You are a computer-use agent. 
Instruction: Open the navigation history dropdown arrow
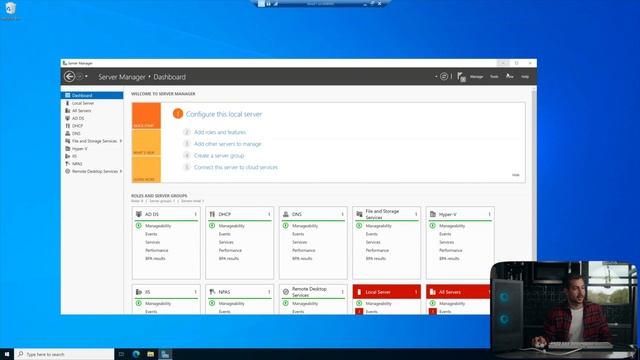(86, 76)
